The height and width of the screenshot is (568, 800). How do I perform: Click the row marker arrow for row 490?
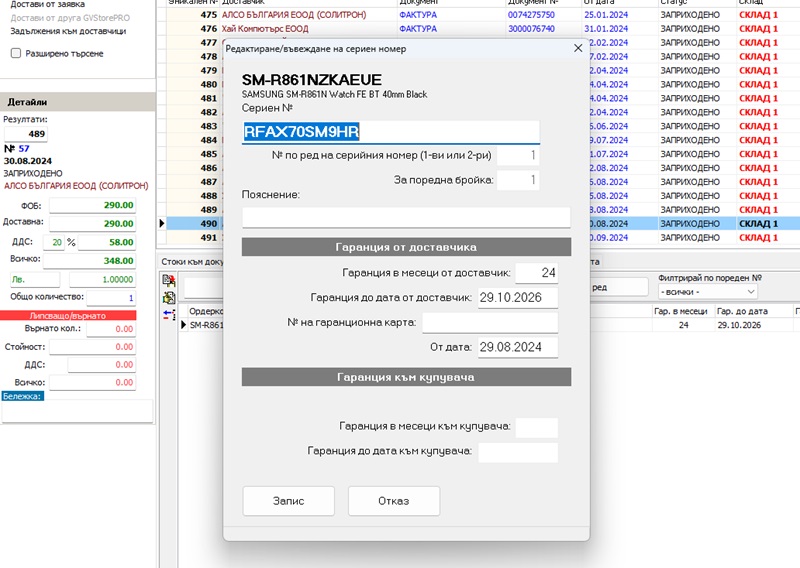point(162,223)
